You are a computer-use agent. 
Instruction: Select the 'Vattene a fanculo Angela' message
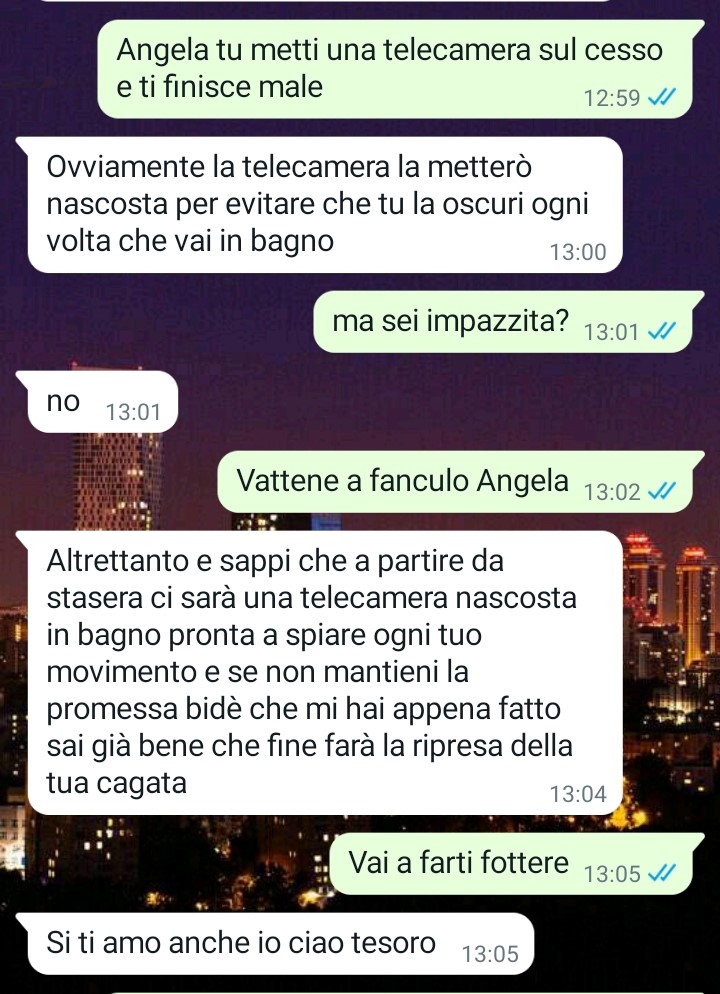pos(461,482)
